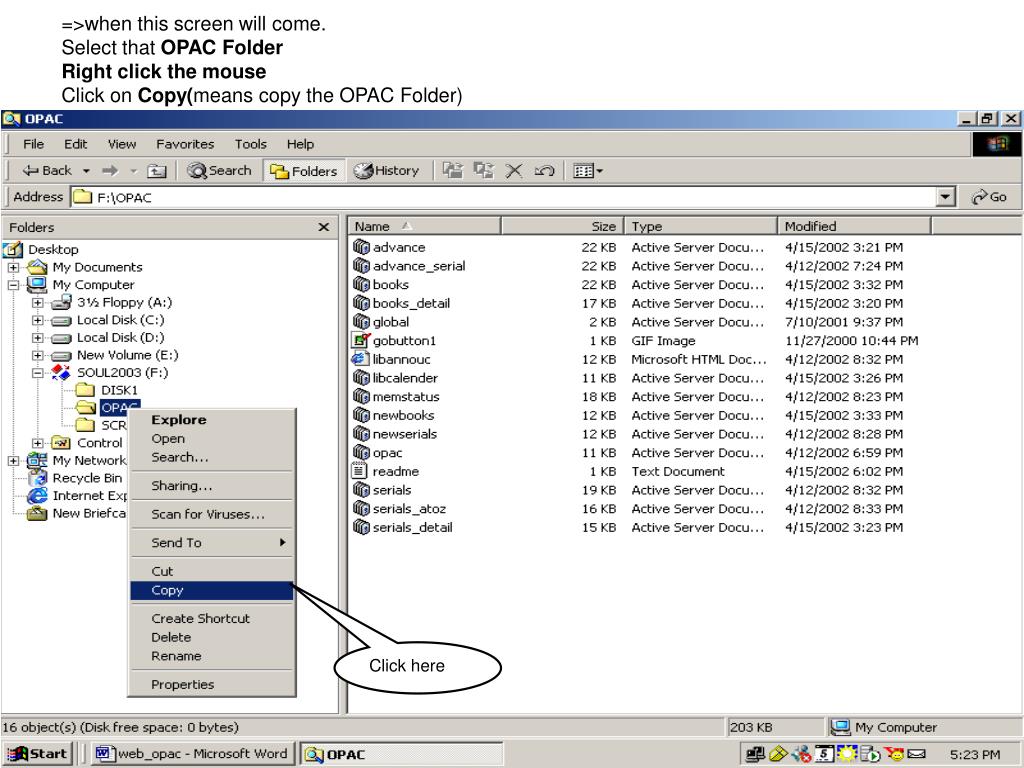Open the Forward button history dropdown arrow
1024x768 pixels.
(134, 171)
